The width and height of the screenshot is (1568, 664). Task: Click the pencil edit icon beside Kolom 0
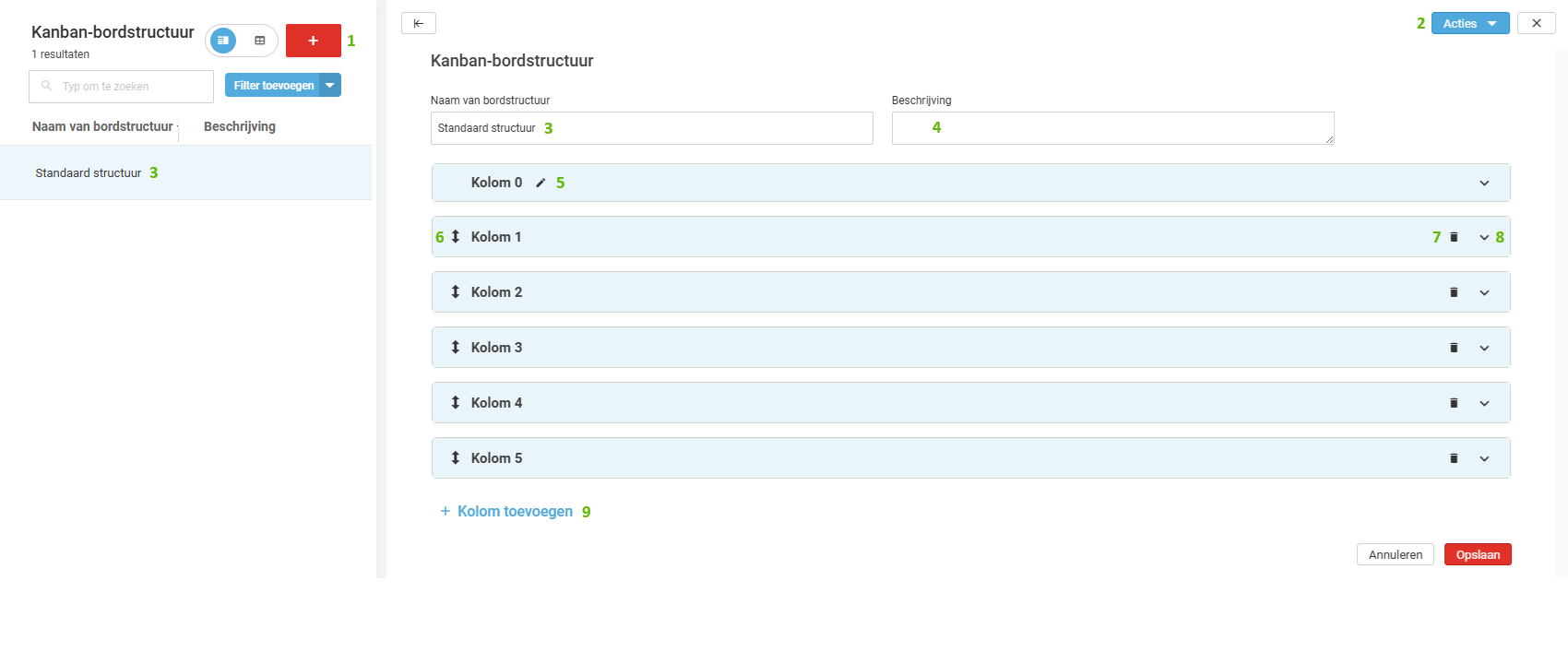pos(540,183)
